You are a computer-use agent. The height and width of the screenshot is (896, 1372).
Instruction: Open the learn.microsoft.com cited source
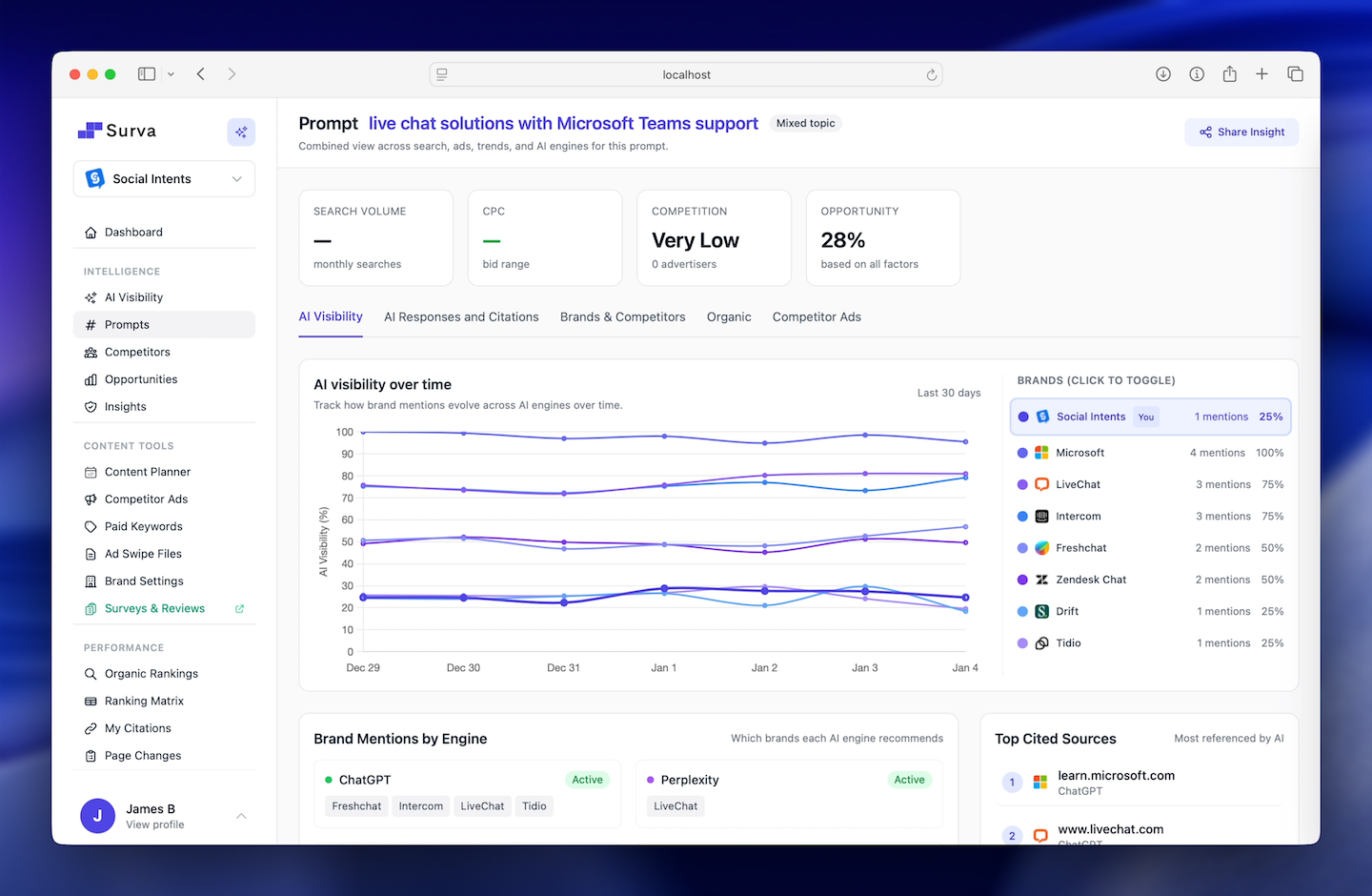pos(1116,775)
